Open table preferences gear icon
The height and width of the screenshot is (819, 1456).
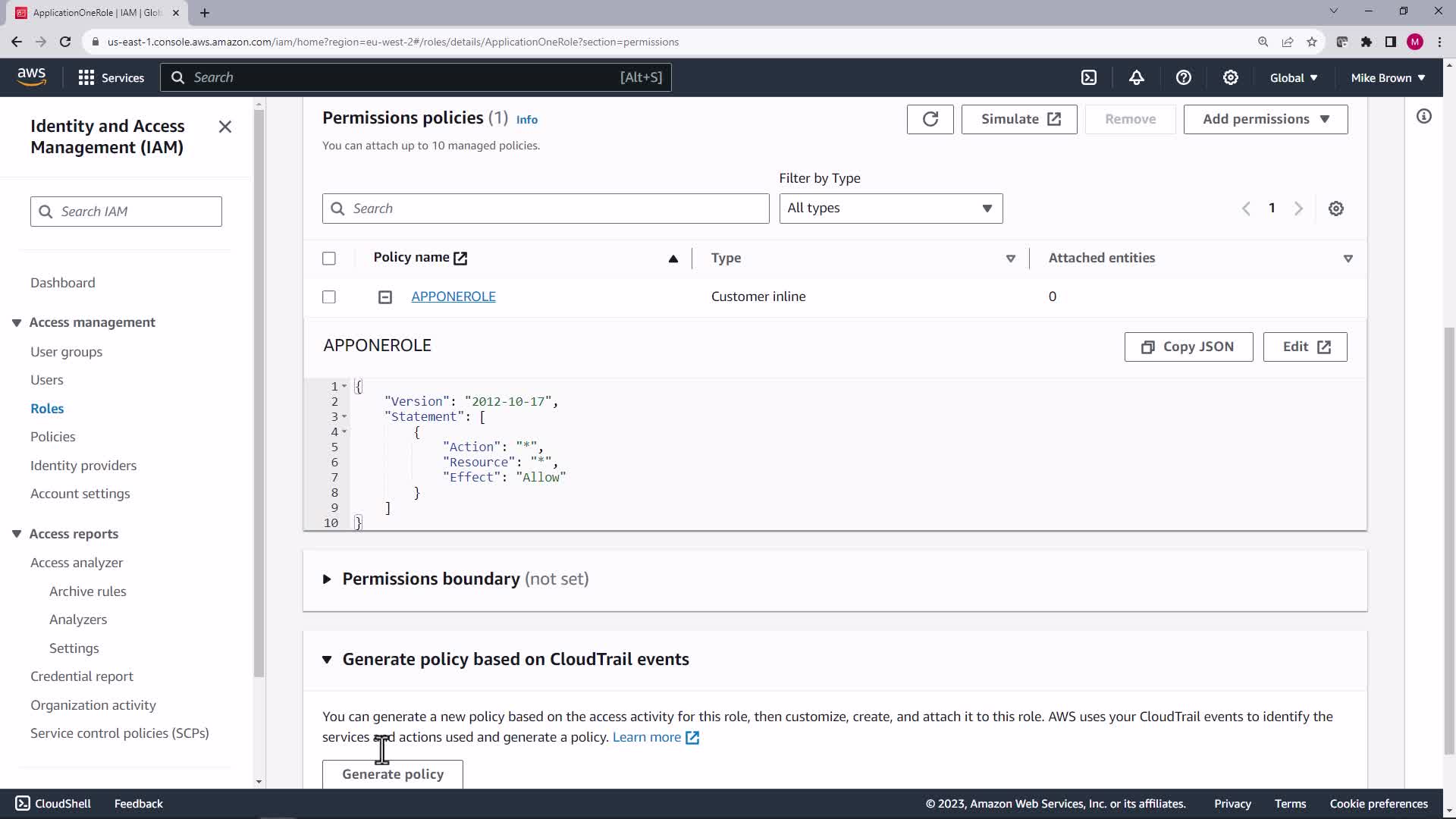(x=1335, y=209)
